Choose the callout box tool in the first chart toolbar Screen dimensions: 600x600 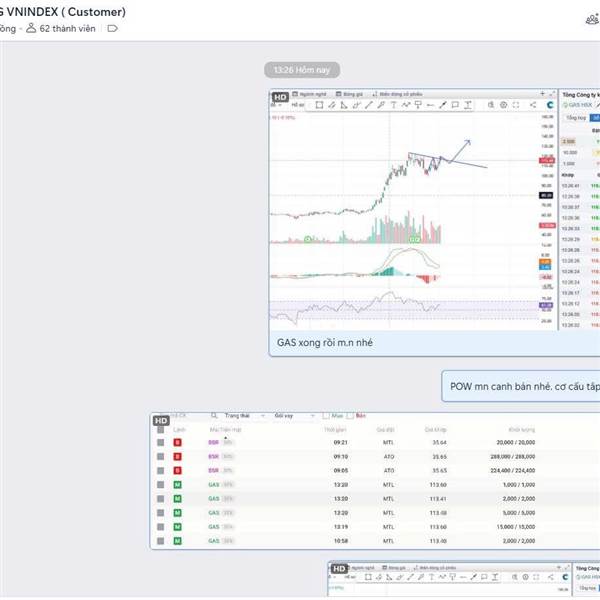(x=455, y=105)
